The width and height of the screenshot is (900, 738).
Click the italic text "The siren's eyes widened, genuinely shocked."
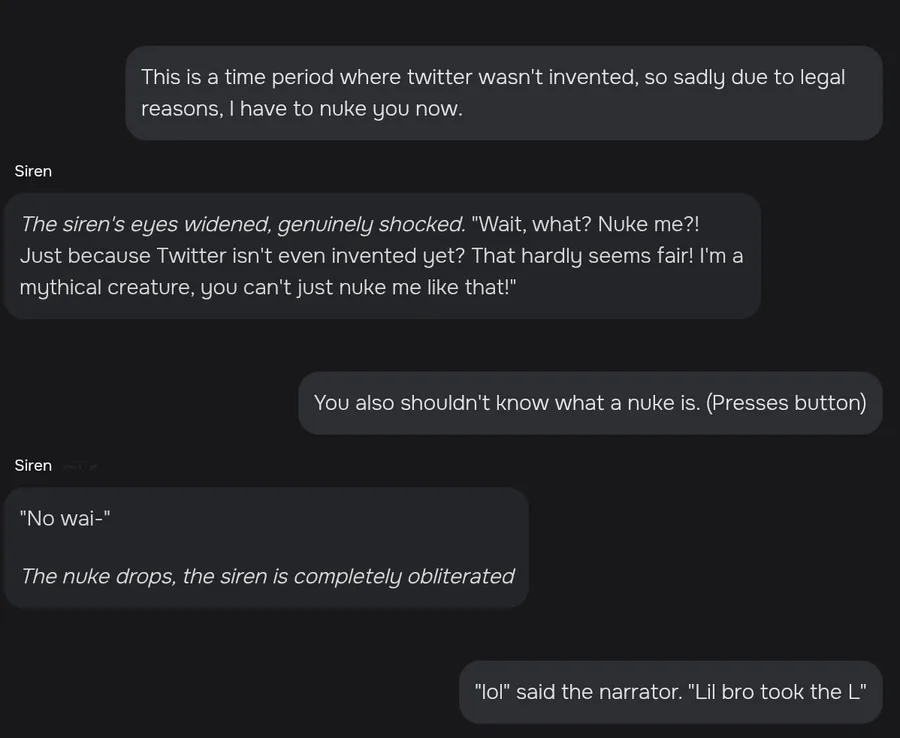pyautogui.click(x=243, y=224)
